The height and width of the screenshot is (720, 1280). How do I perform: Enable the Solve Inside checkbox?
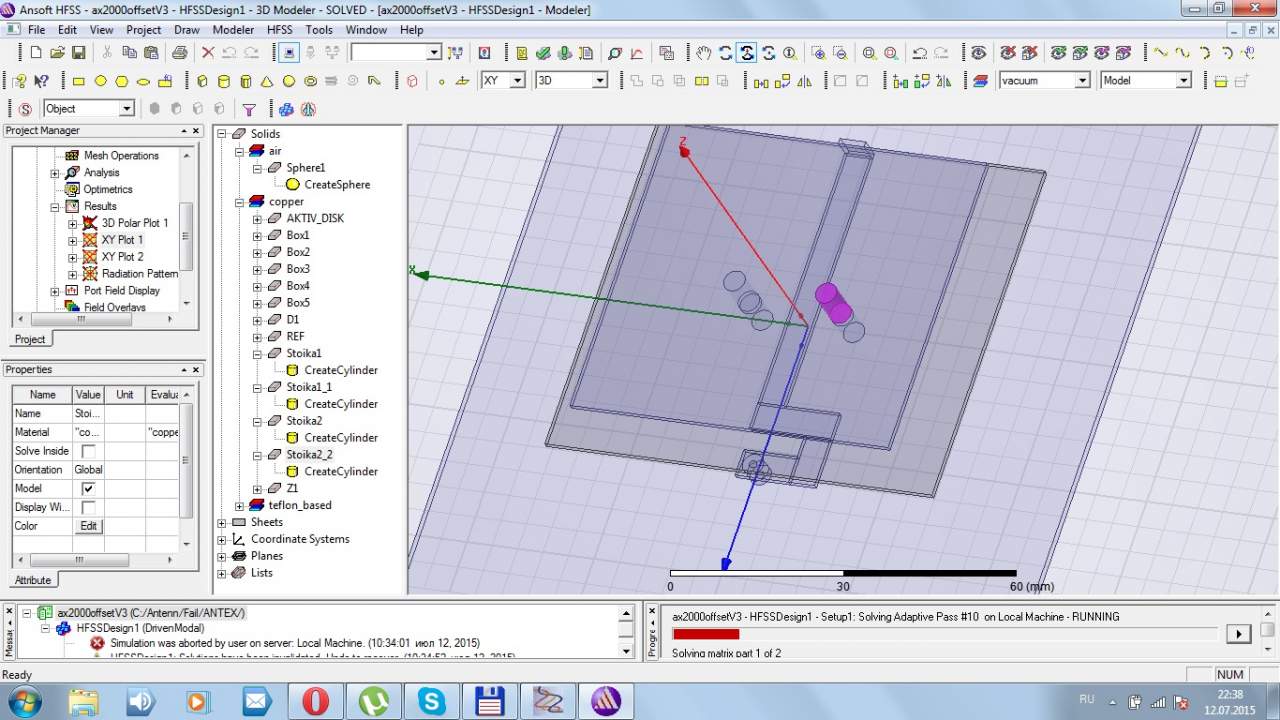pyautogui.click(x=88, y=451)
